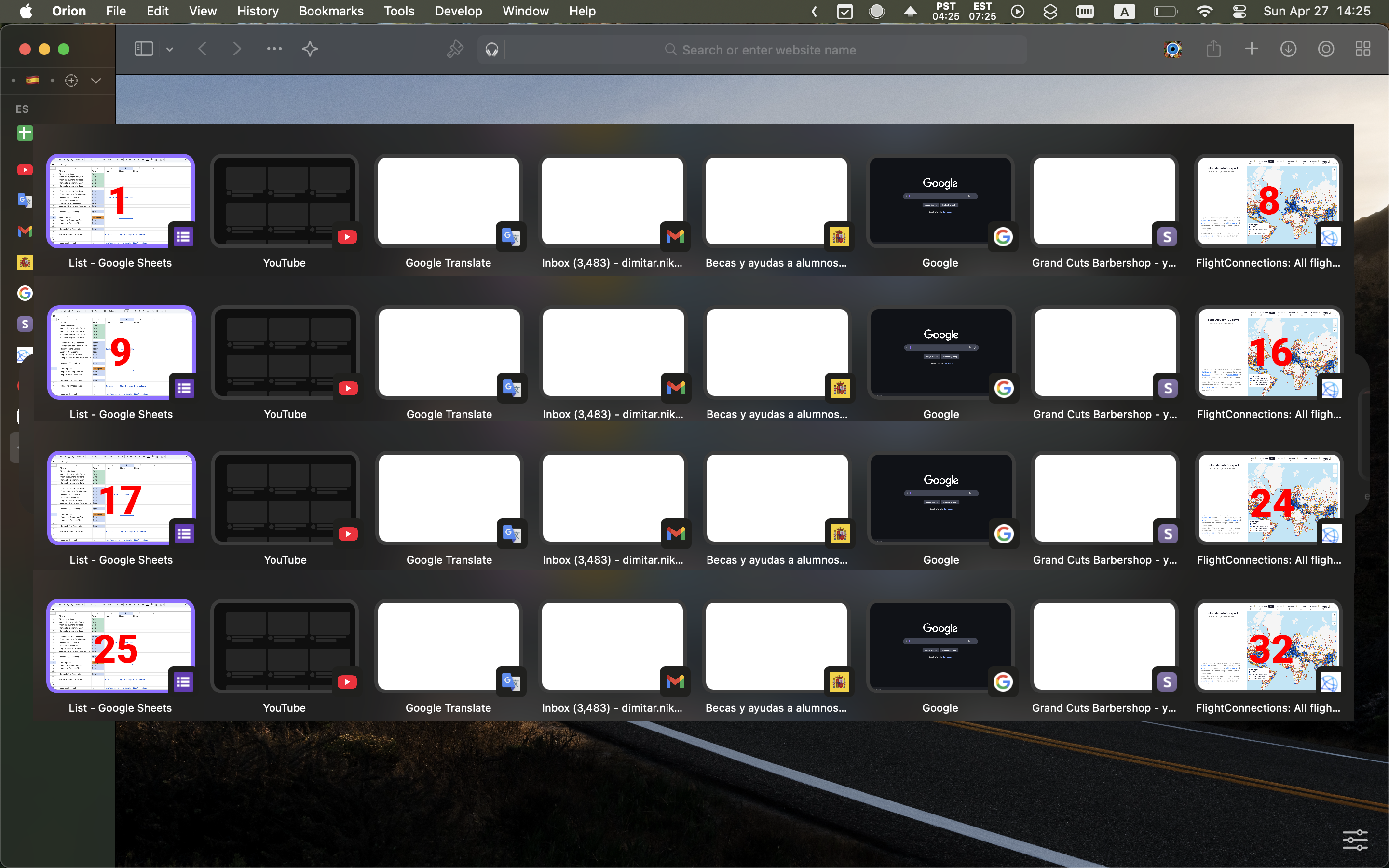The image size is (1389, 868).
Task: Open the first Grand Cuts Barbershop tab label
Action: coord(1104,263)
